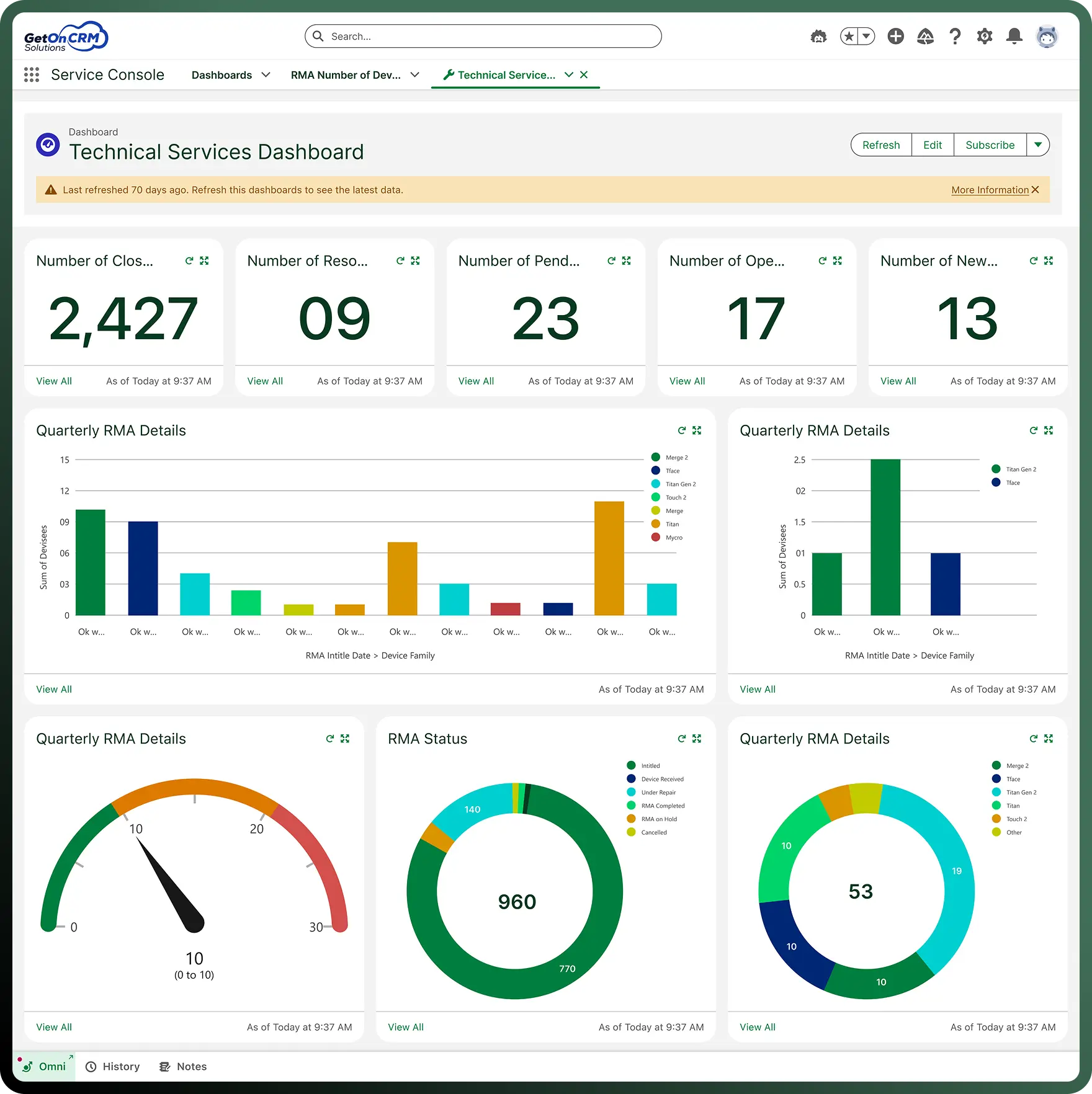Open the History panel toggle
1092x1094 pixels.
112,1066
